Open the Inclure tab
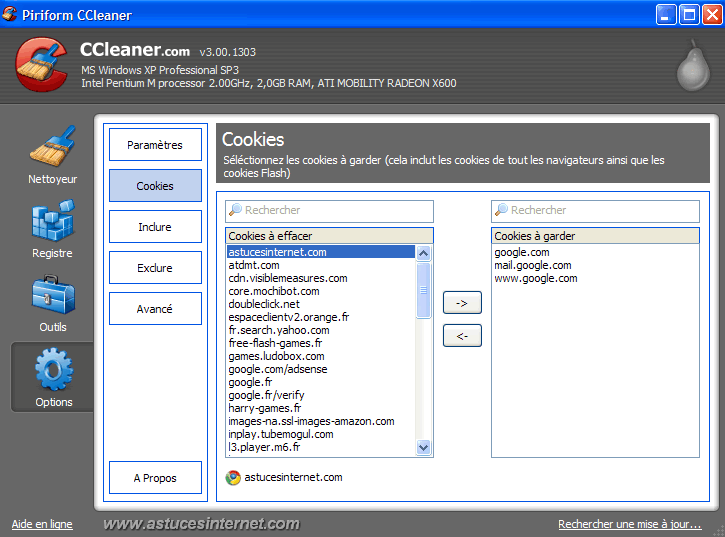This screenshot has height=537, width=725. (x=155, y=227)
